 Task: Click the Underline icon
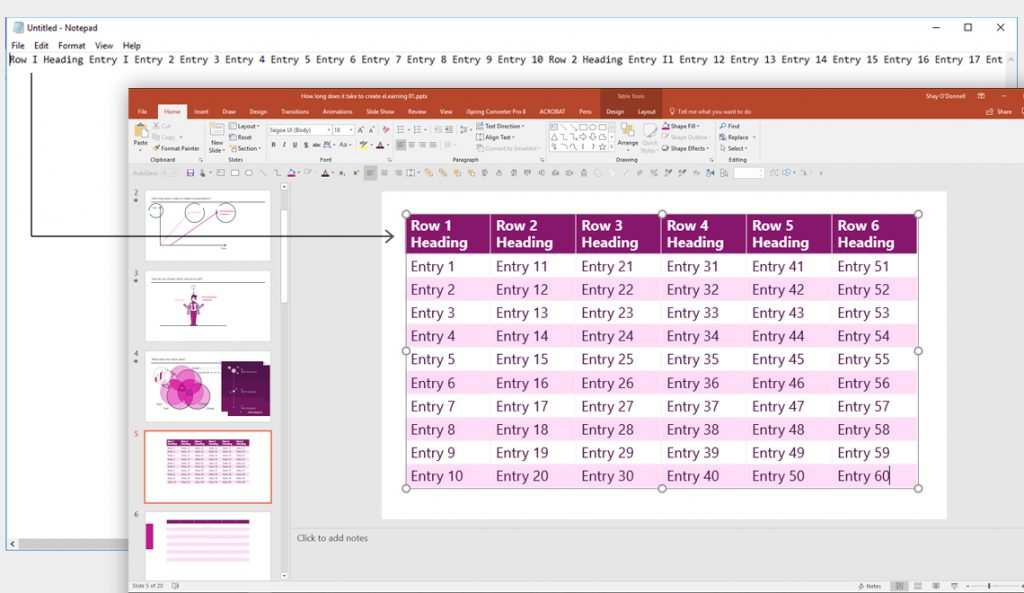(x=295, y=145)
